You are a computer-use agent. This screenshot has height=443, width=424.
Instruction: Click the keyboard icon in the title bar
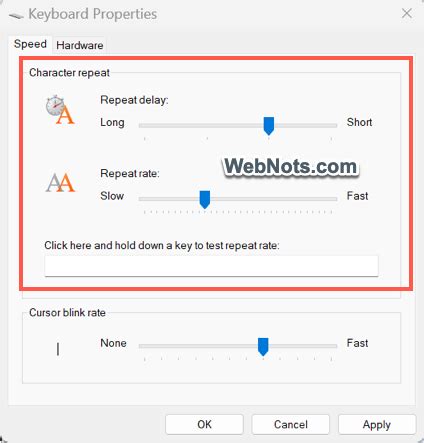point(16,15)
